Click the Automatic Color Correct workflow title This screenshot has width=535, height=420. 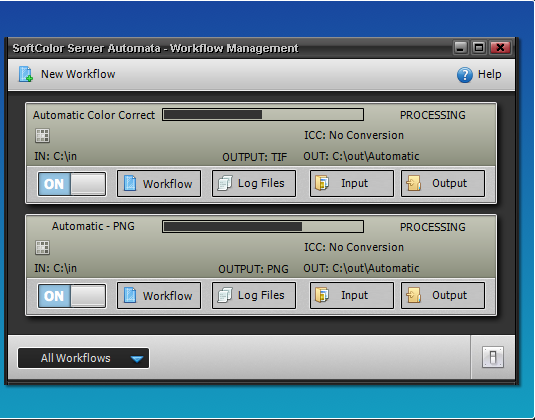(94, 115)
